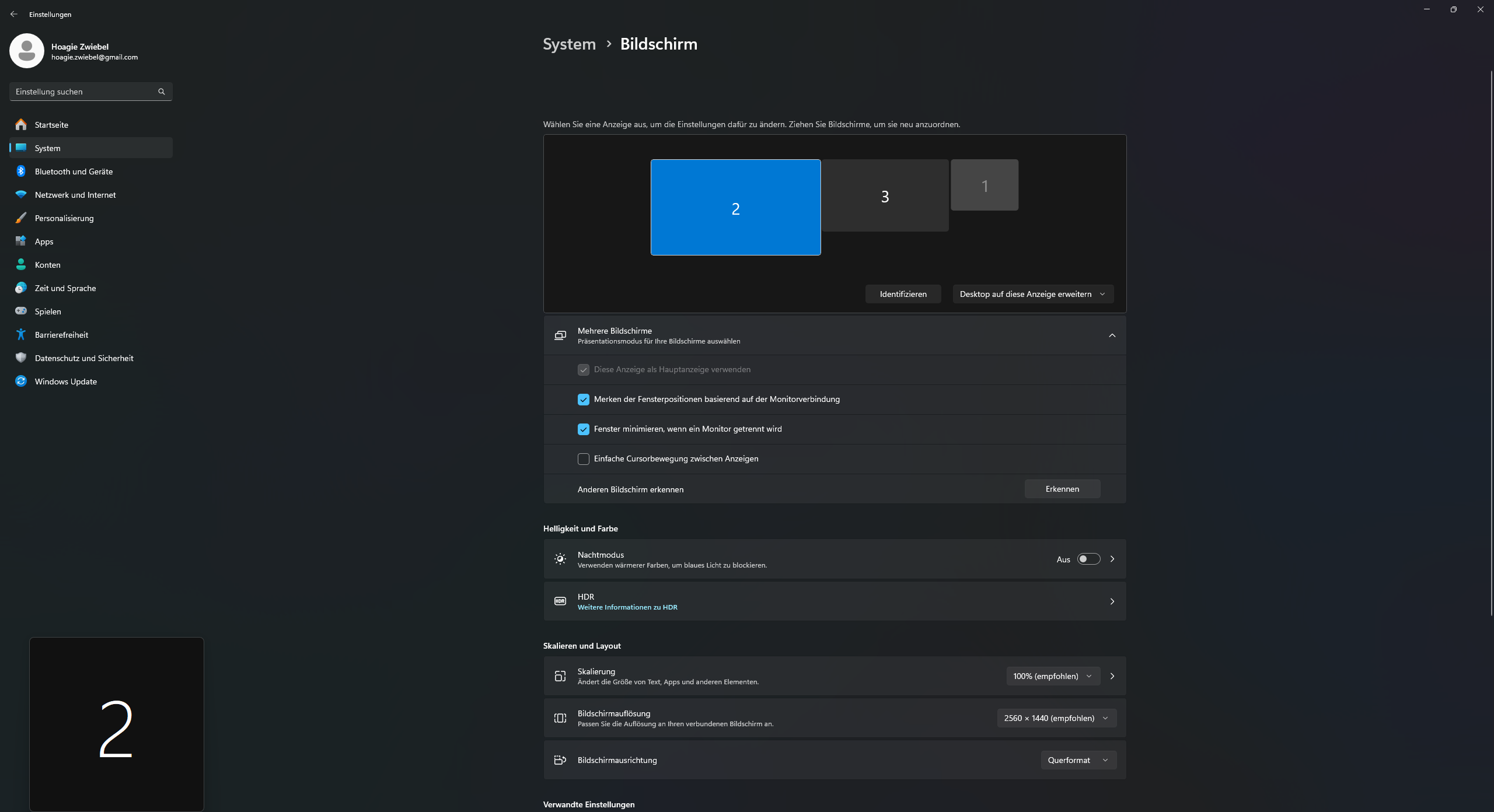Click the Barrierefreiheit accessibility icon
Screen dimensions: 1494x812
tap(21, 334)
